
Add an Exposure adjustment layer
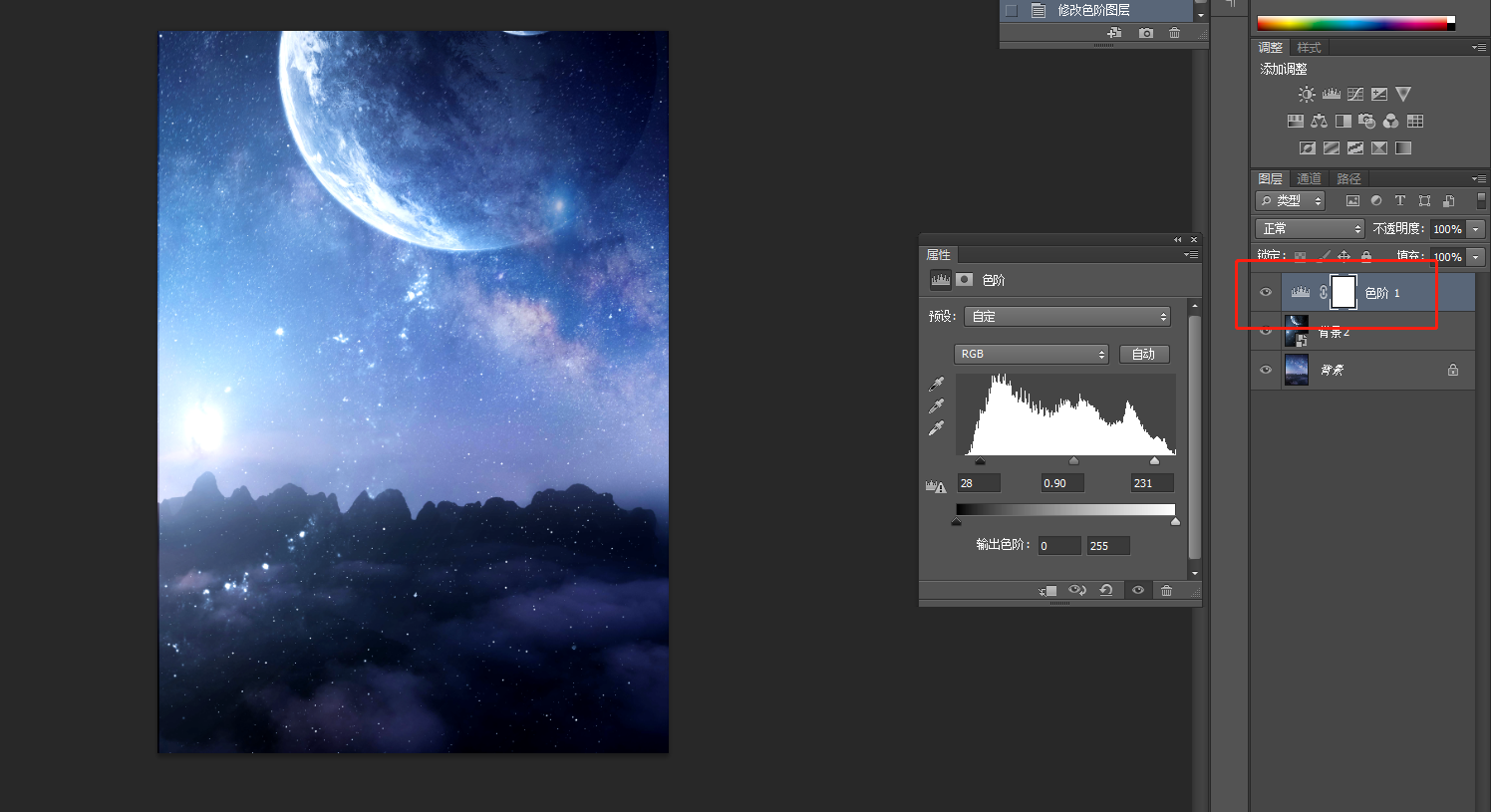(x=1379, y=94)
